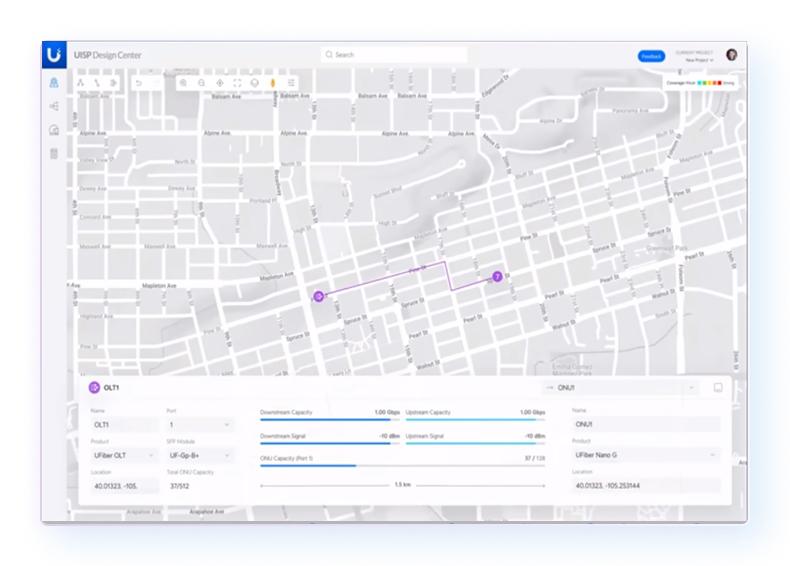Toggle fullscreen map view
The width and height of the screenshot is (790, 566).
pyautogui.click(x=237, y=83)
